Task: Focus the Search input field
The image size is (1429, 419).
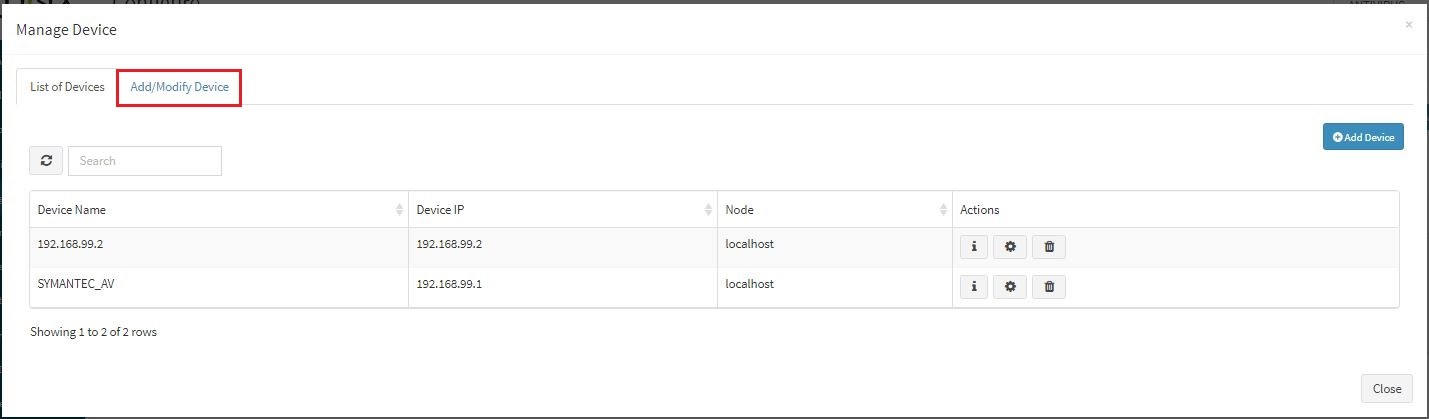Action: (x=145, y=161)
